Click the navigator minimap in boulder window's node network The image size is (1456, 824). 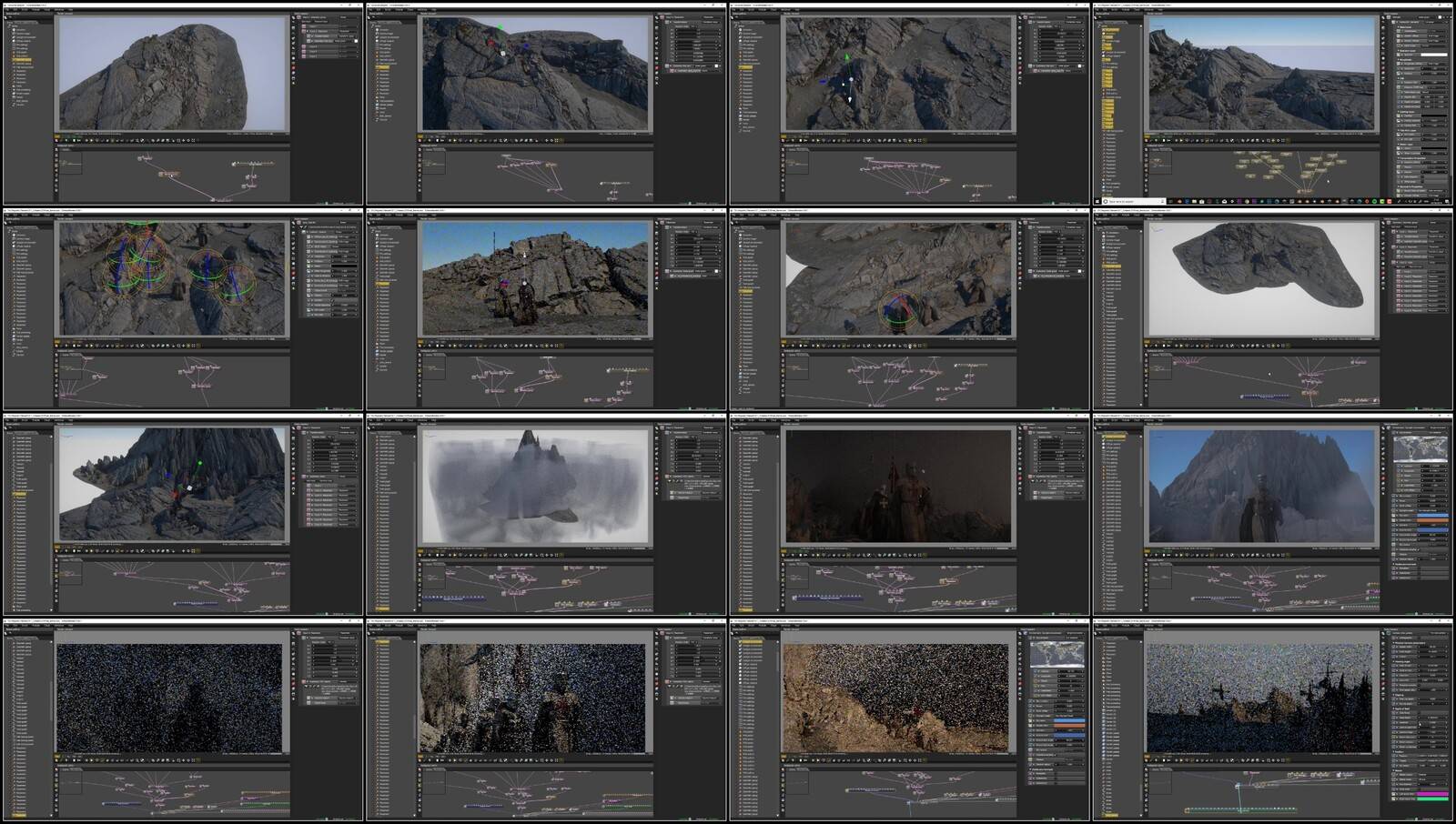[69, 163]
